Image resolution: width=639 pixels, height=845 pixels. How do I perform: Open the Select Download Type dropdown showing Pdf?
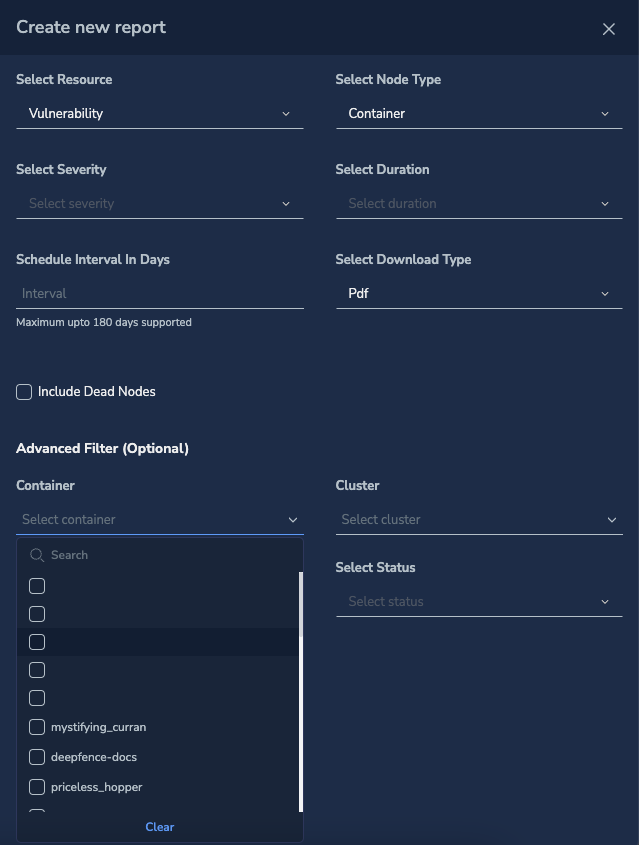tap(479, 293)
